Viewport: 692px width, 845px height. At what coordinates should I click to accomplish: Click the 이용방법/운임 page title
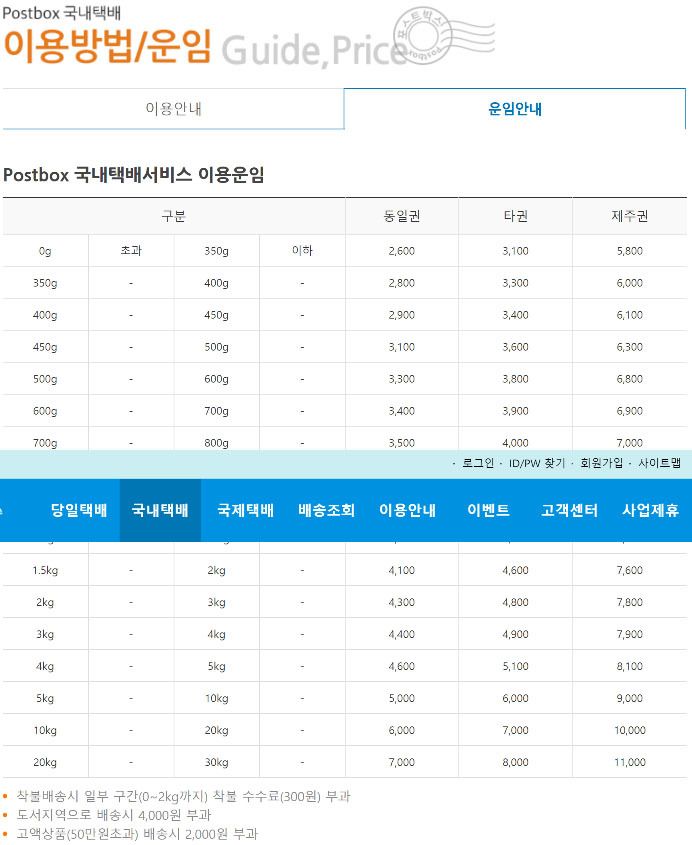[x=107, y=46]
